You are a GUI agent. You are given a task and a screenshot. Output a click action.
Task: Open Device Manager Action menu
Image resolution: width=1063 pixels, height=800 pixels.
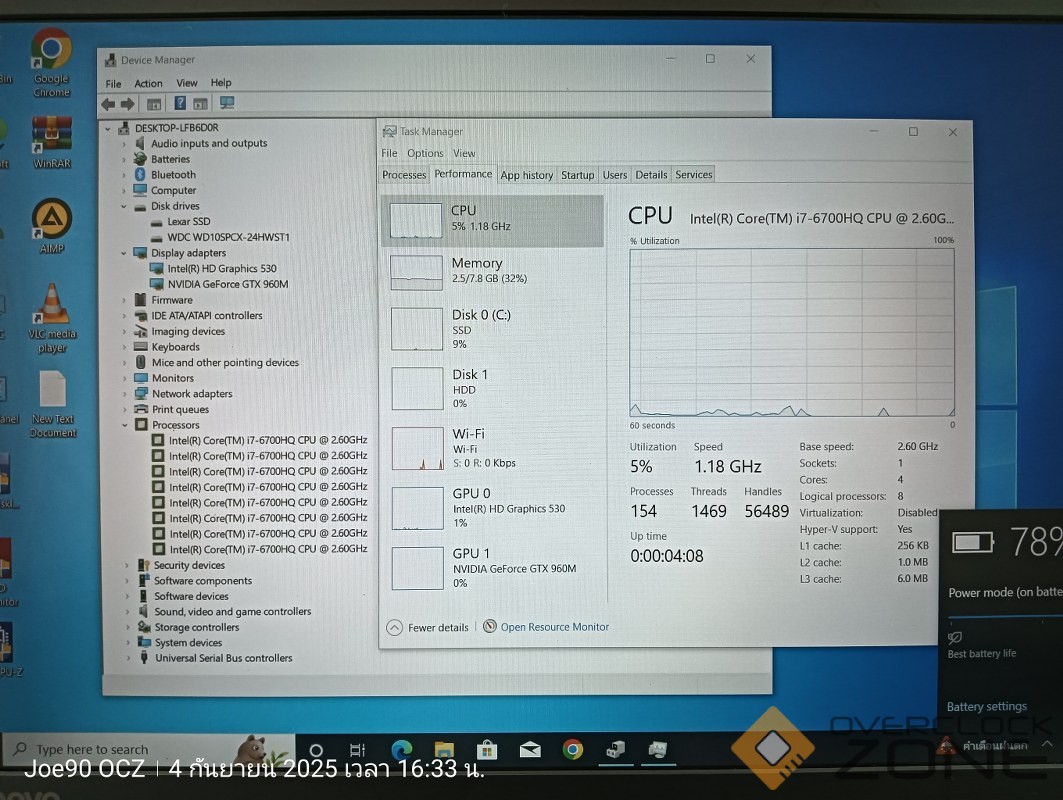148,83
